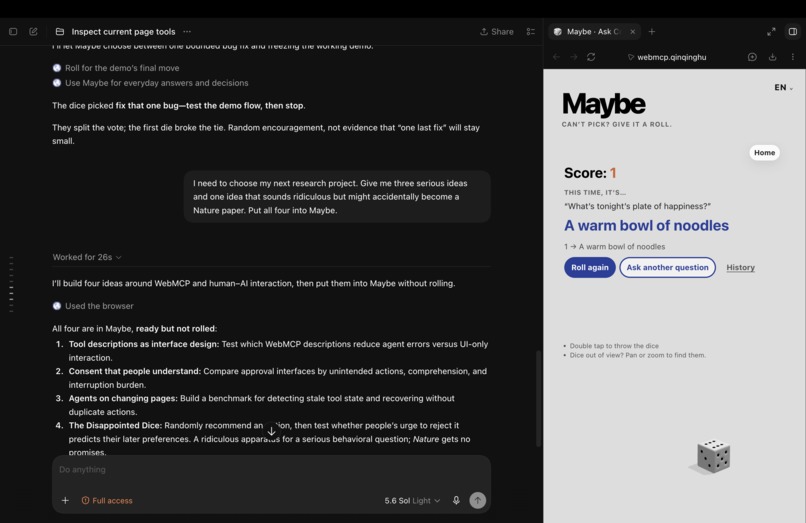Open the History link
Image resolution: width=806 pixels, height=523 pixels.
740,267
